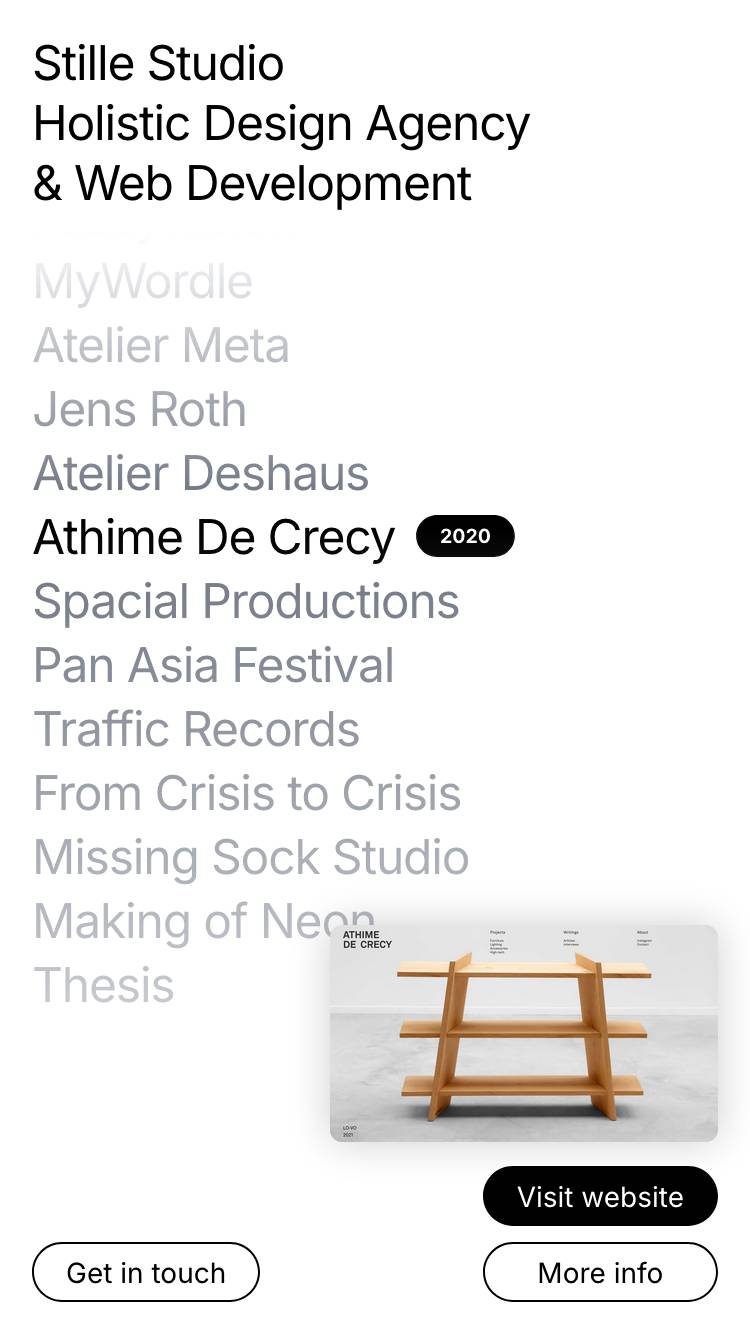This screenshot has width=750, height=1334.
Task: Open Missing Sock Studio project
Action: (251, 858)
